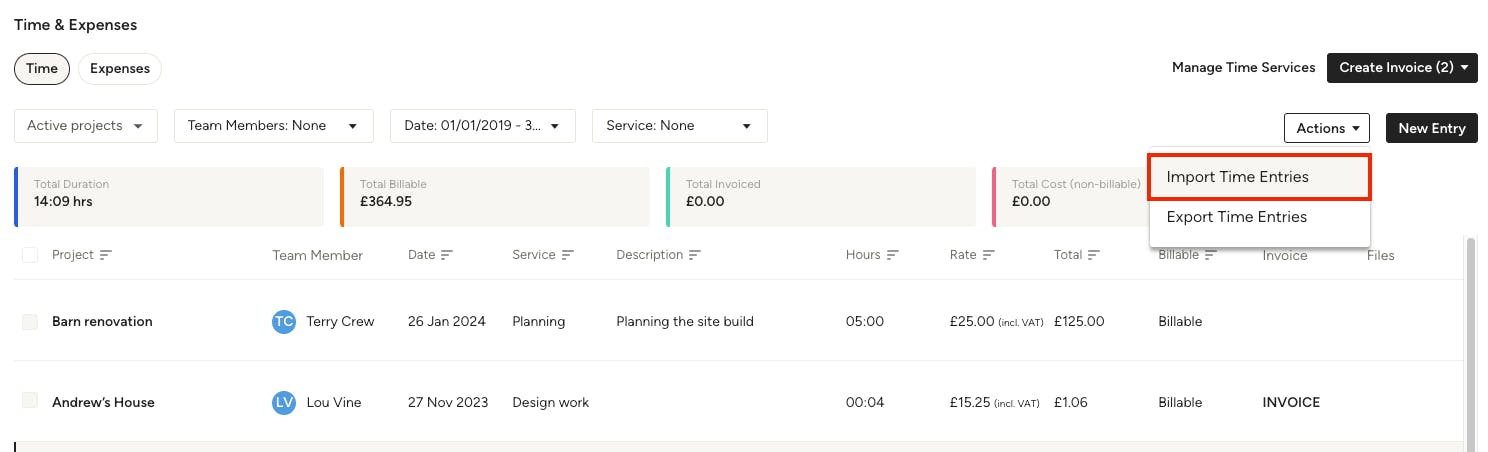1488x452 pixels.
Task: Click Lou Vine's LV avatar
Action: tap(284, 402)
